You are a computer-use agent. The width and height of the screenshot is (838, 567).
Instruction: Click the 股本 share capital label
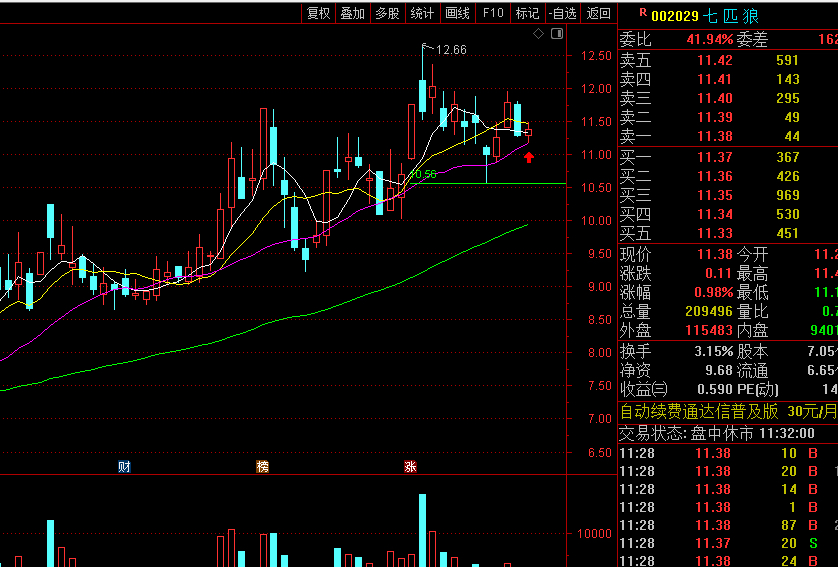pos(752,352)
